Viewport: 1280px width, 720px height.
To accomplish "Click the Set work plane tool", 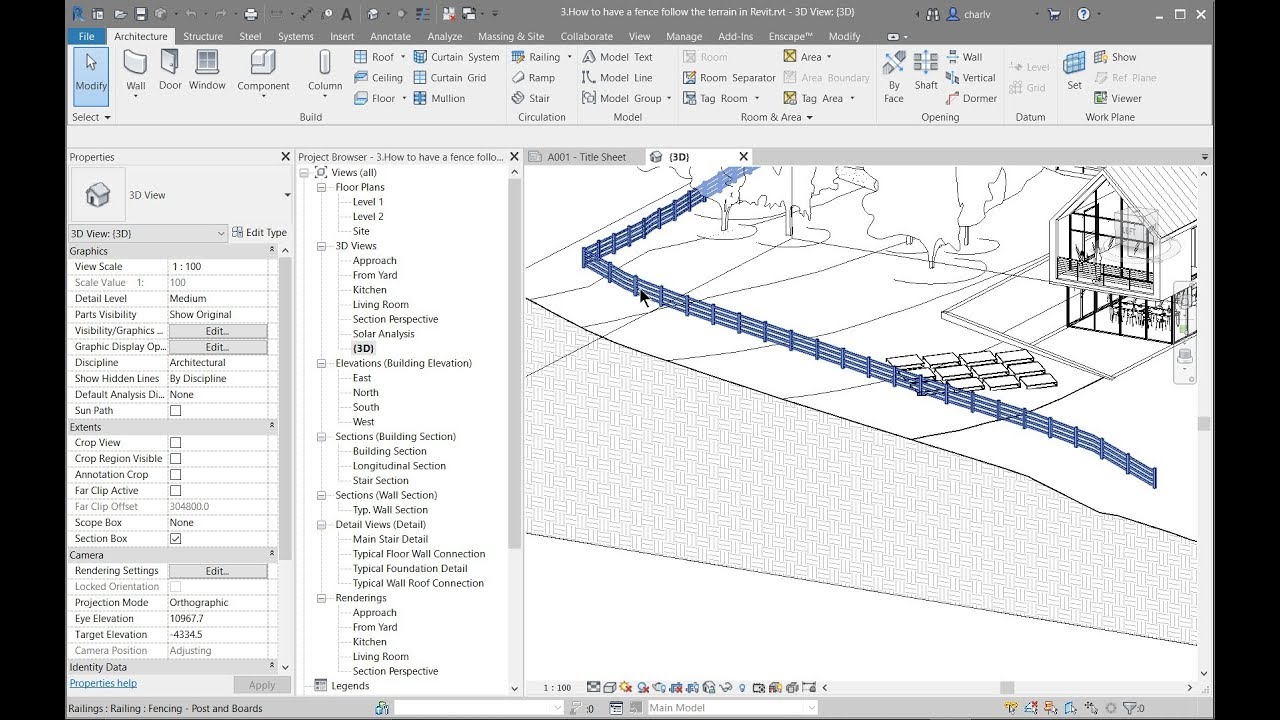I will pyautogui.click(x=1074, y=70).
